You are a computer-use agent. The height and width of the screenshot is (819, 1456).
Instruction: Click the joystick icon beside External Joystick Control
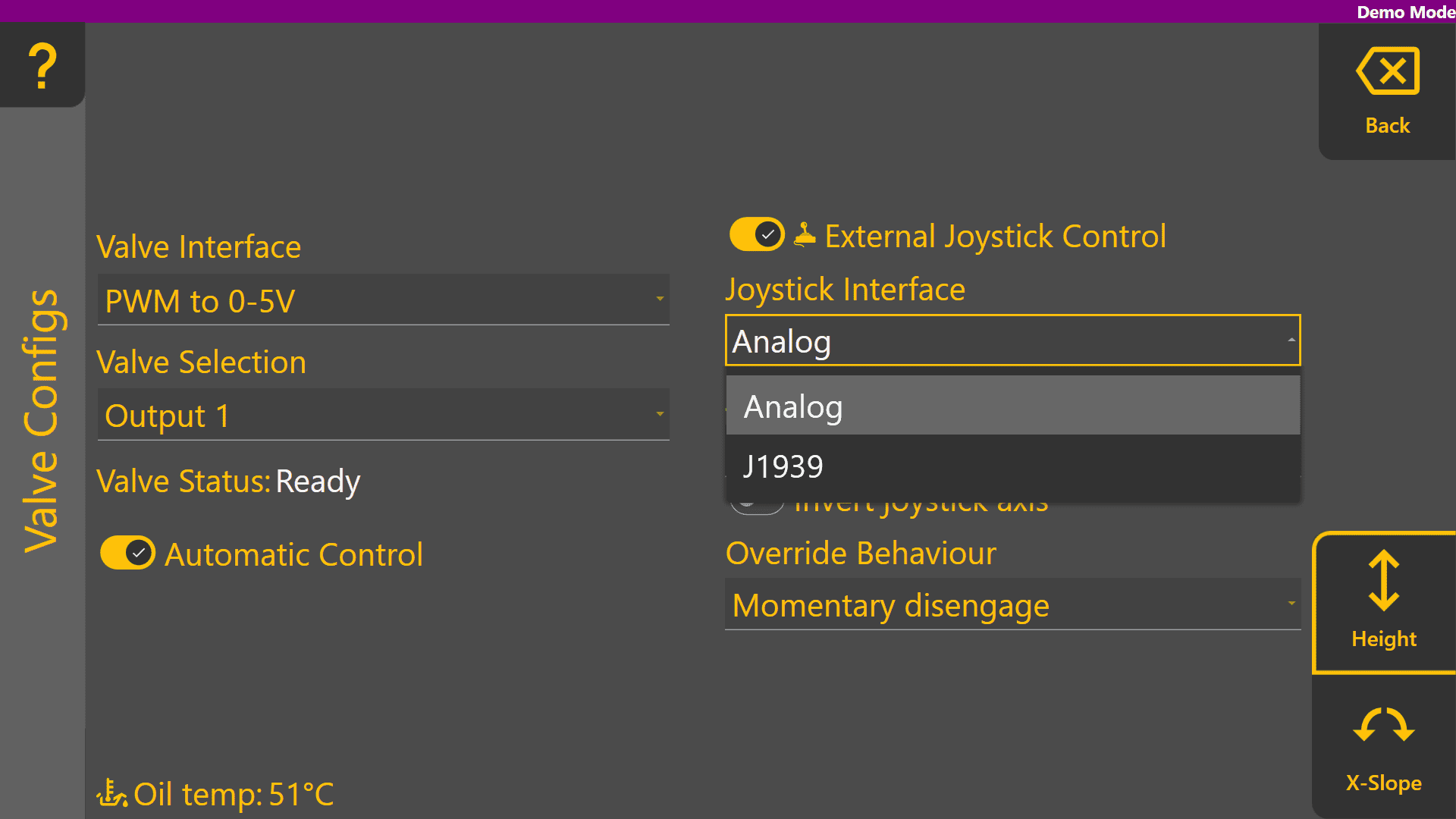point(805,235)
